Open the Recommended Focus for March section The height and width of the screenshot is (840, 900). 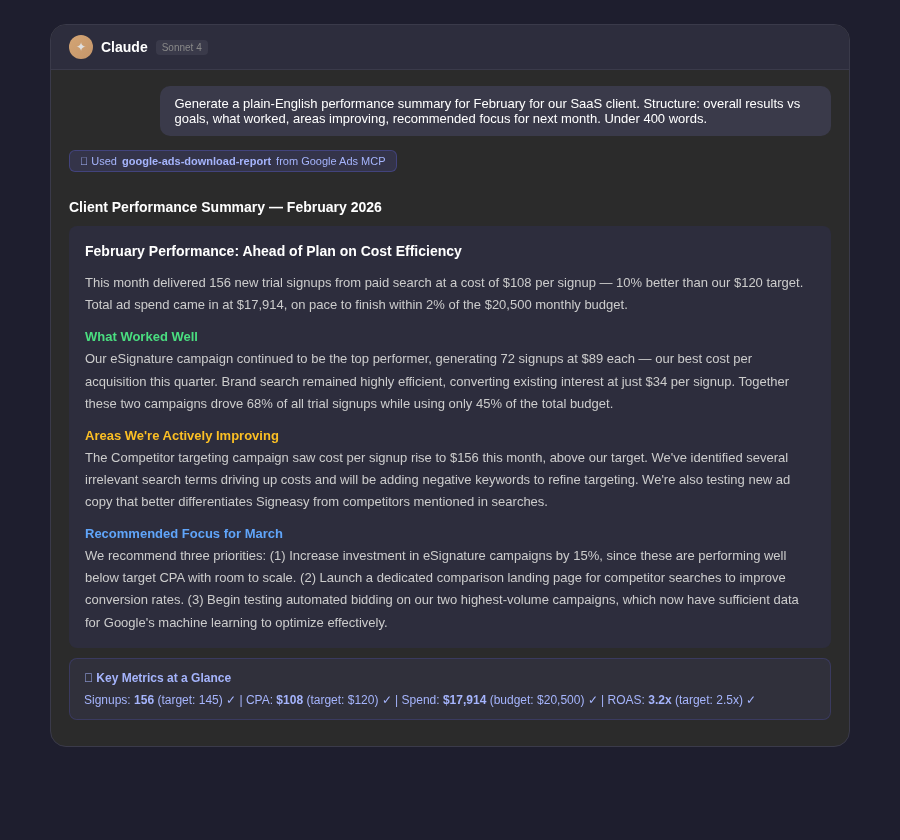pyautogui.click(x=184, y=533)
